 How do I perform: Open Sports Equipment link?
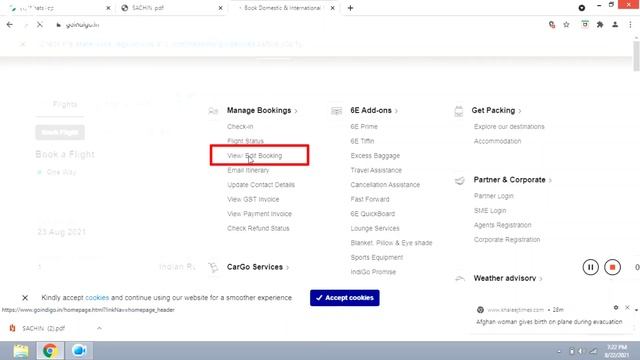point(377,258)
